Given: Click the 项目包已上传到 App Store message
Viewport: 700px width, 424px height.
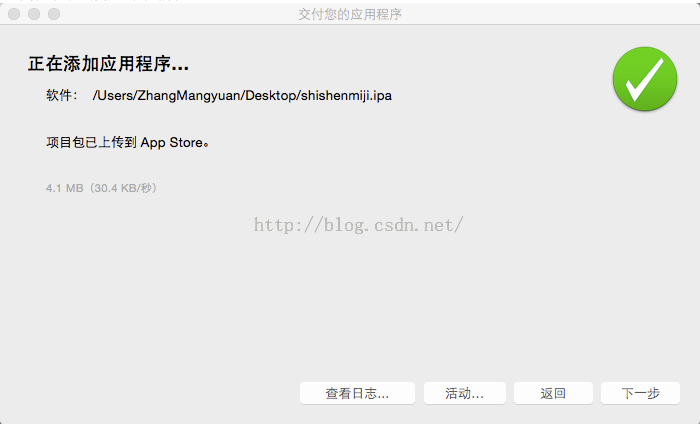Looking at the screenshot, I should click(128, 142).
